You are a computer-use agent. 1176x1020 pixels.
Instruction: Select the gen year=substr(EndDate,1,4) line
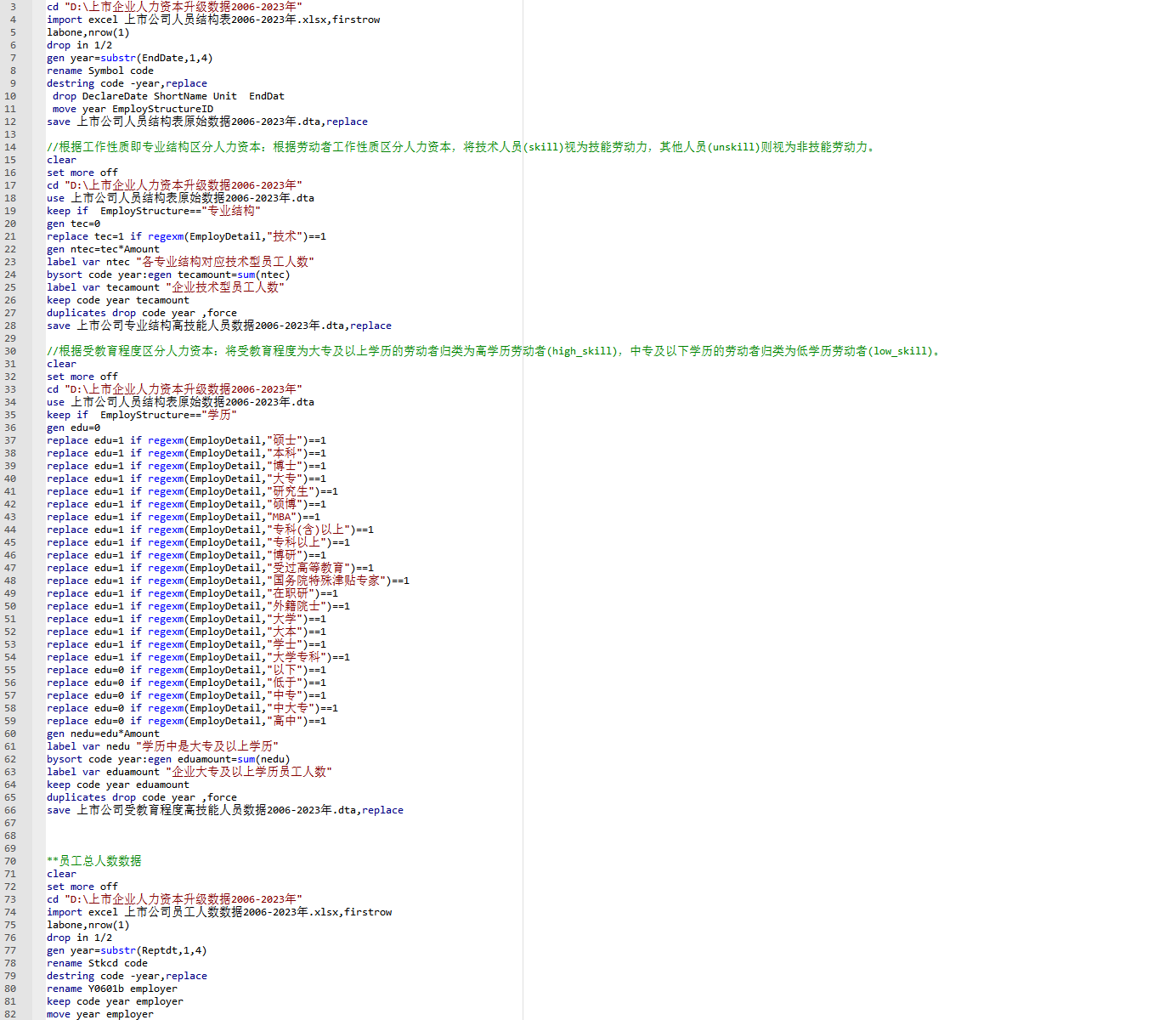coord(130,58)
